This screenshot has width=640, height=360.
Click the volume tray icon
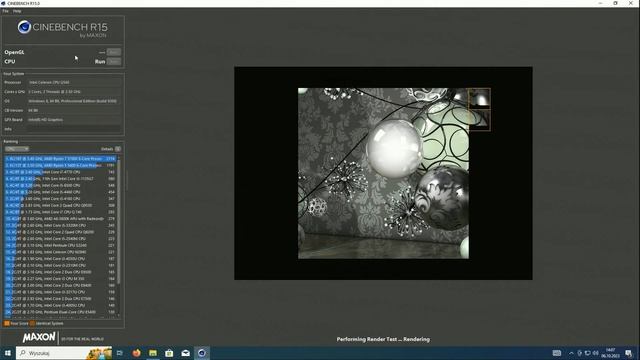596,353
